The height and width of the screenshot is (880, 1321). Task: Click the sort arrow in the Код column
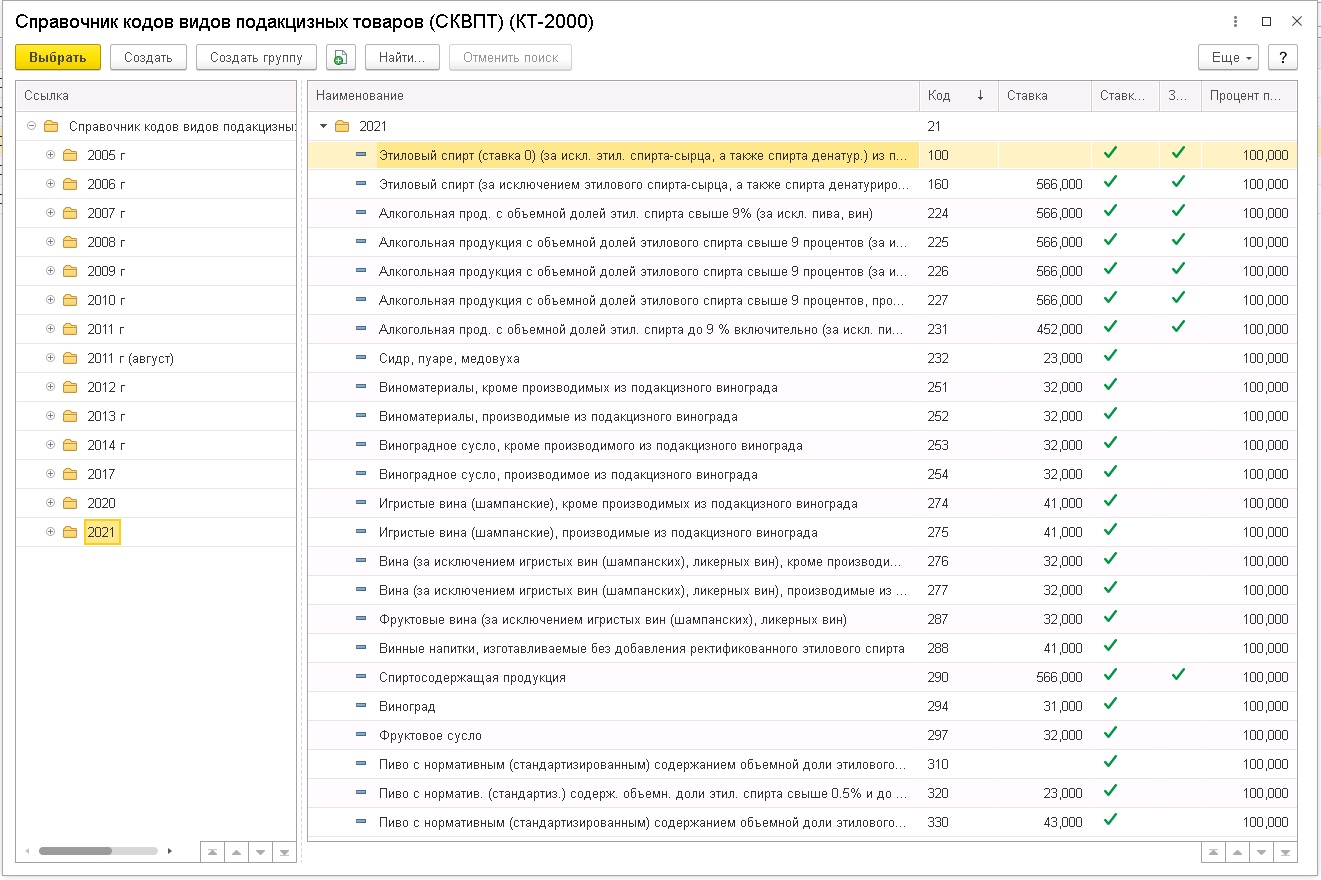[980, 95]
